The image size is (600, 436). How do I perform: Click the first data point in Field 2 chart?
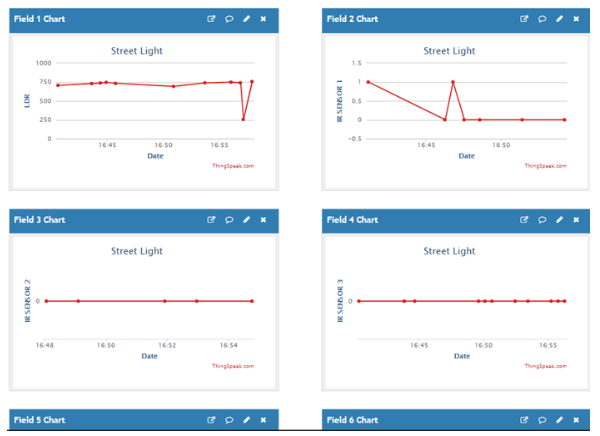coord(368,82)
